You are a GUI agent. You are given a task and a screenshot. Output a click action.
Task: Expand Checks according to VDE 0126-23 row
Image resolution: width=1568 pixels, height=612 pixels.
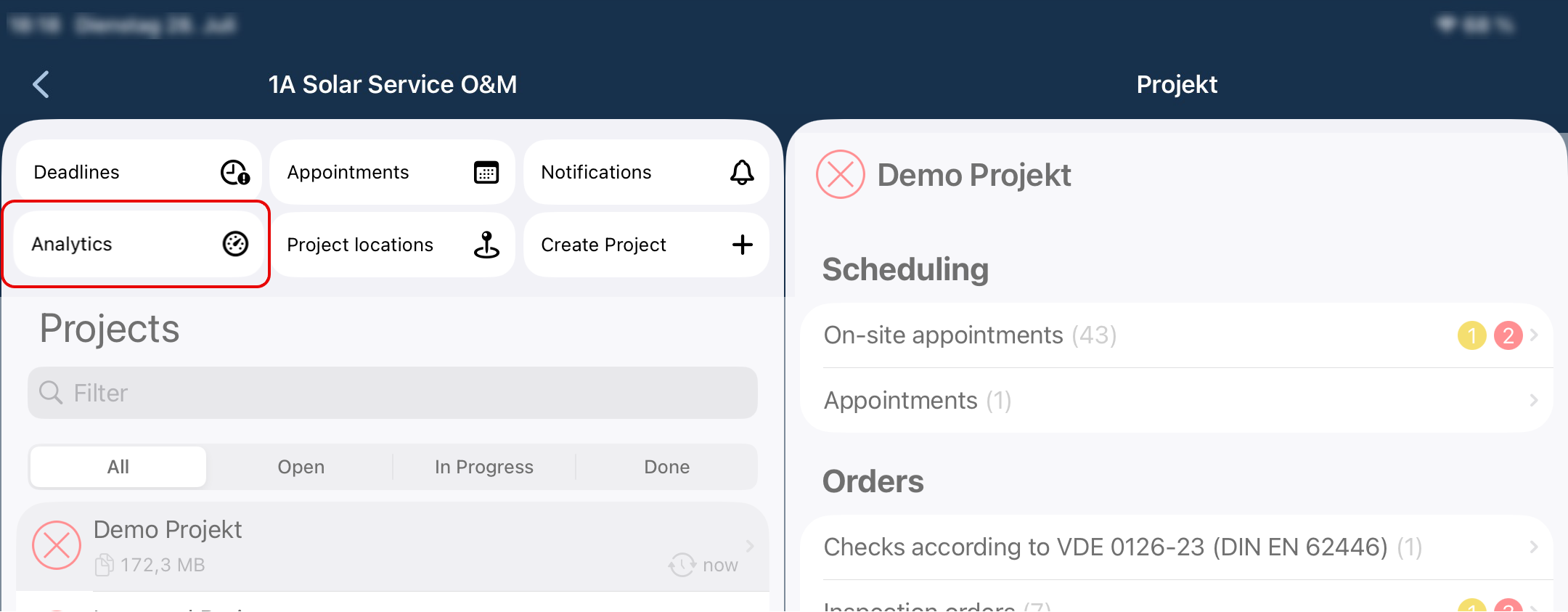1177,547
